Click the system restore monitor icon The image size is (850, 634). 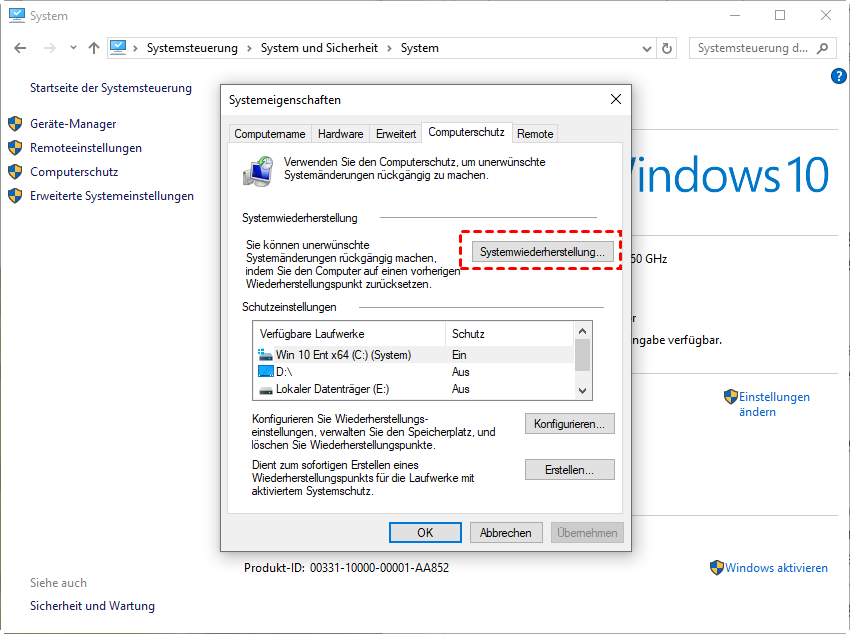pyautogui.click(x=258, y=171)
